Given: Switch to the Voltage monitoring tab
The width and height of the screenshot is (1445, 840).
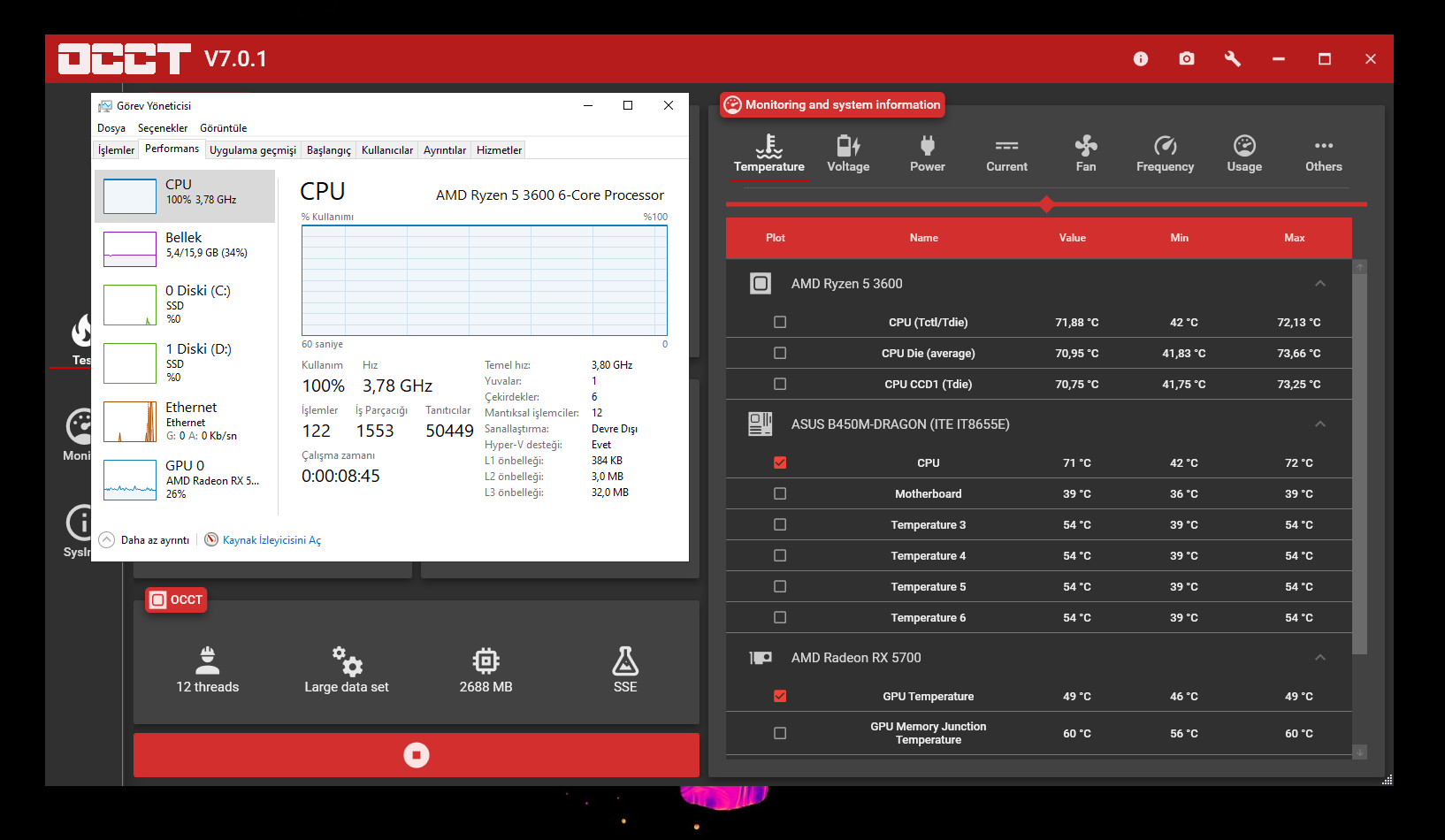Looking at the screenshot, I should 848,154.
